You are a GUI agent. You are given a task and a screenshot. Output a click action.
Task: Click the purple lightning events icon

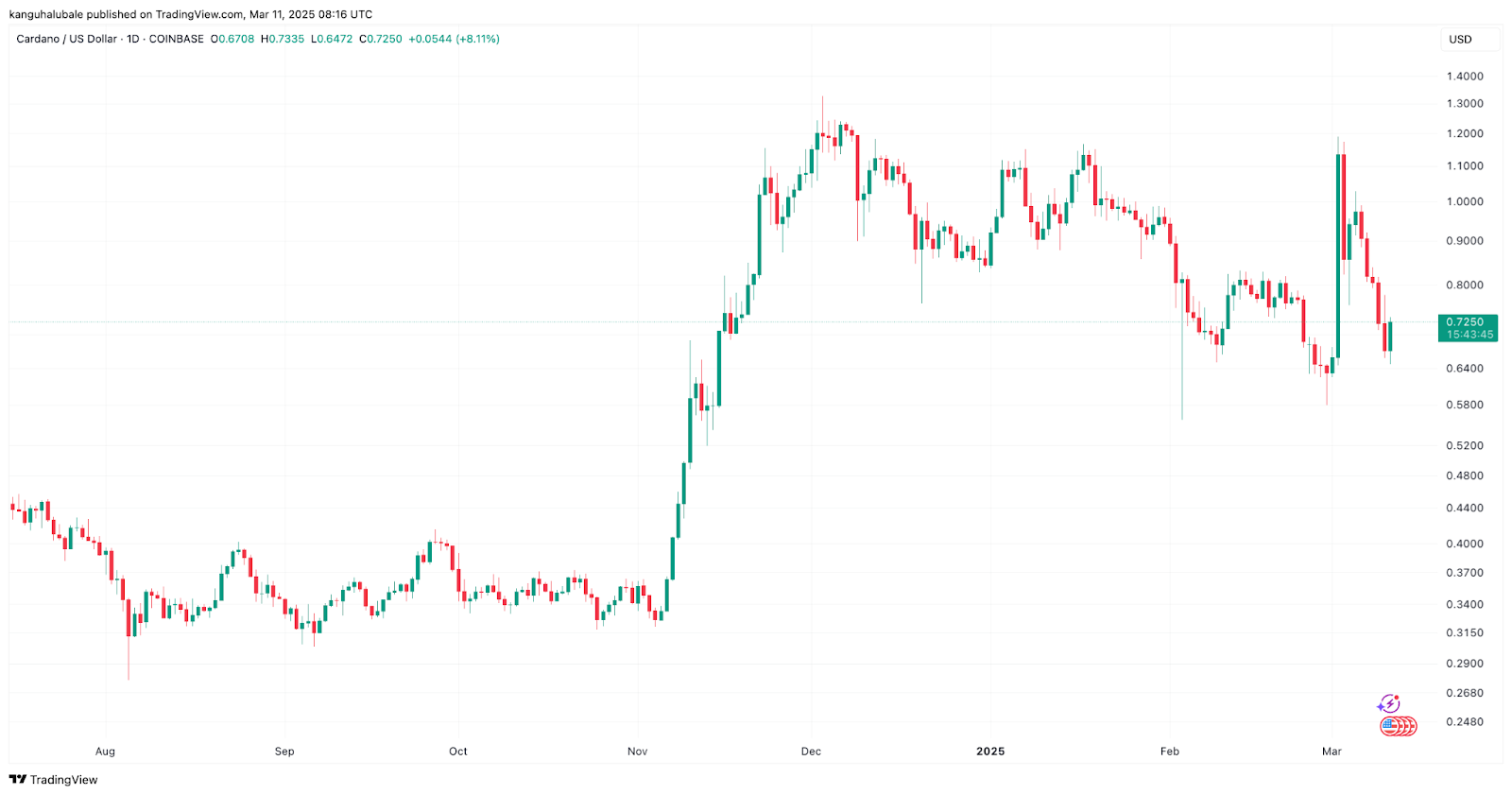[1387, 704]
